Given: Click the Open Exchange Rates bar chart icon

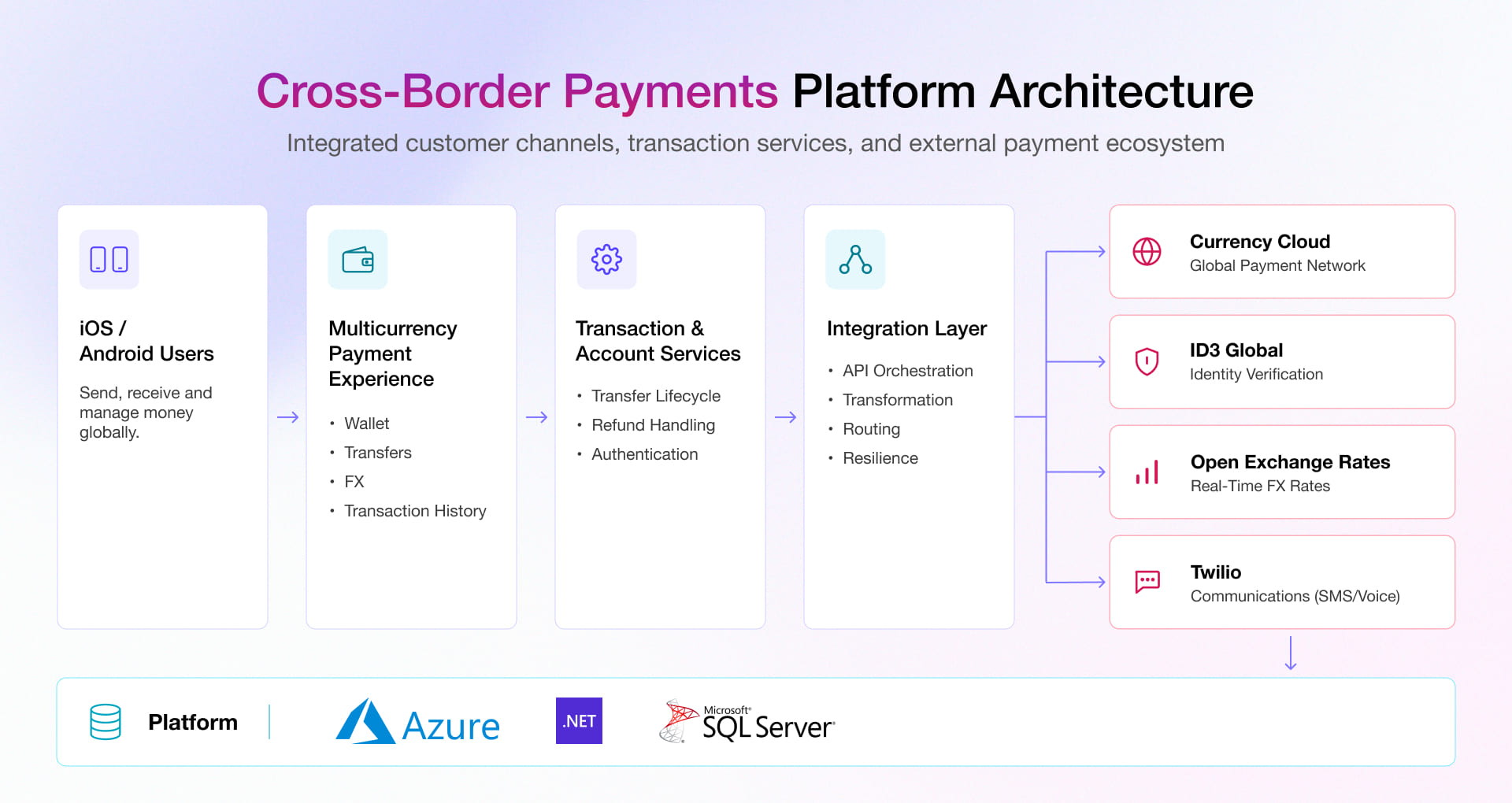Looking at the screenshot, I should pos(1147,472).
